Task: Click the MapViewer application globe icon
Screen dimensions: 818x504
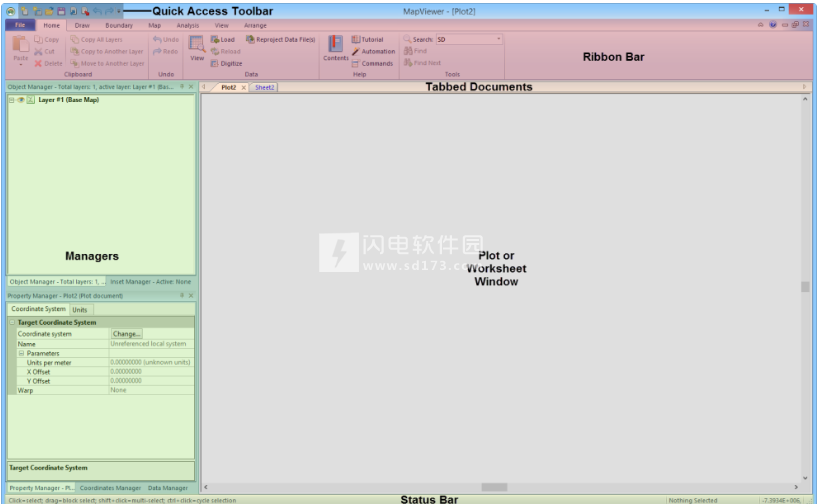Action: click(10, 11)
